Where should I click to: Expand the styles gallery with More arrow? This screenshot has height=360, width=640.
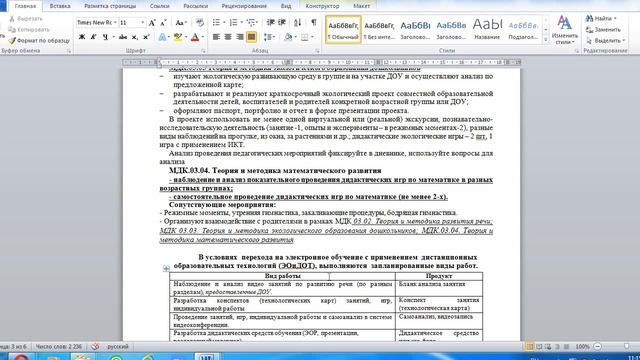pos(546,40)
